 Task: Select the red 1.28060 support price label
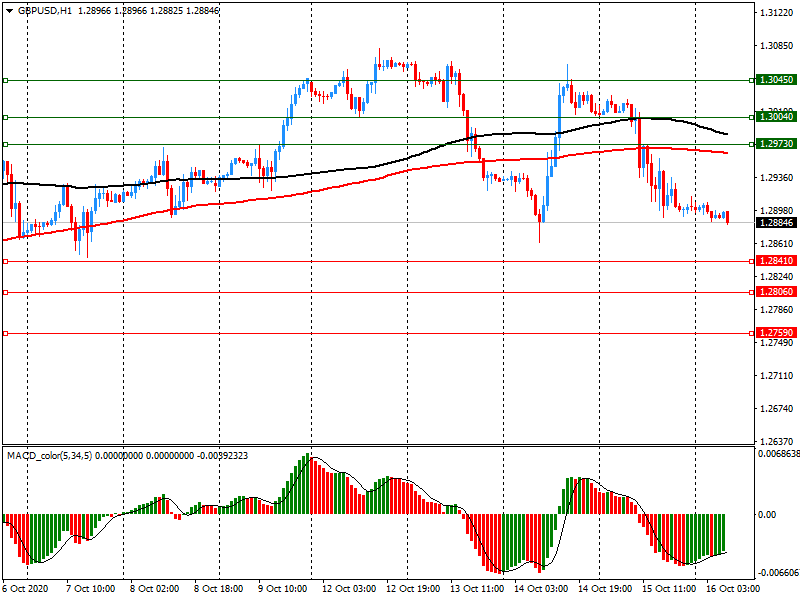click(776, 292)
